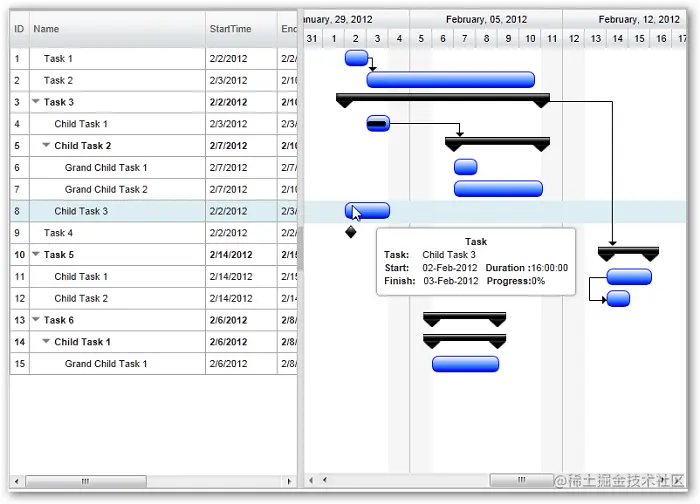Click the task grid horizontal scrollbar thumb
The image size is (700, 504).
point(86,481)
